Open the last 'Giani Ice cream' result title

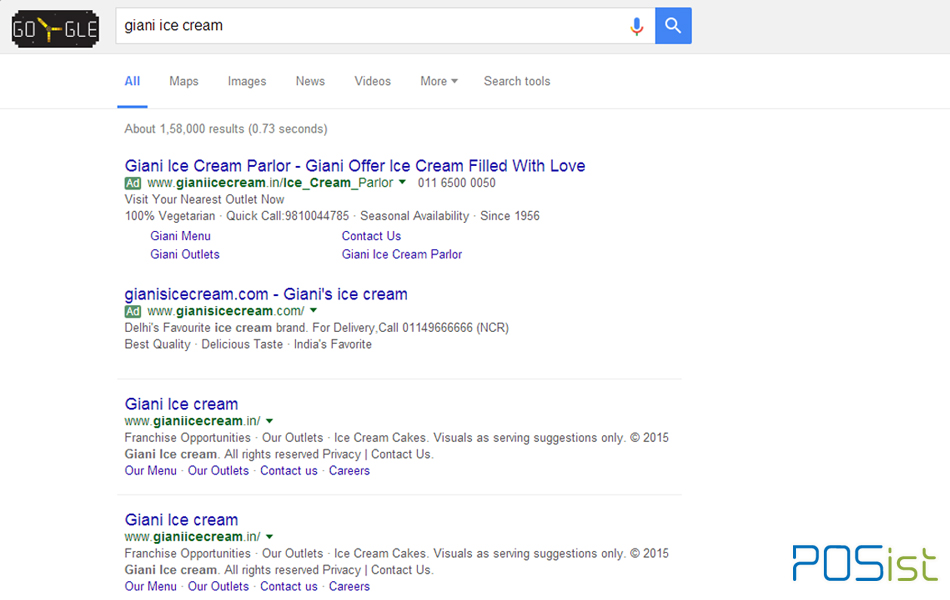[x=181, y=519]
